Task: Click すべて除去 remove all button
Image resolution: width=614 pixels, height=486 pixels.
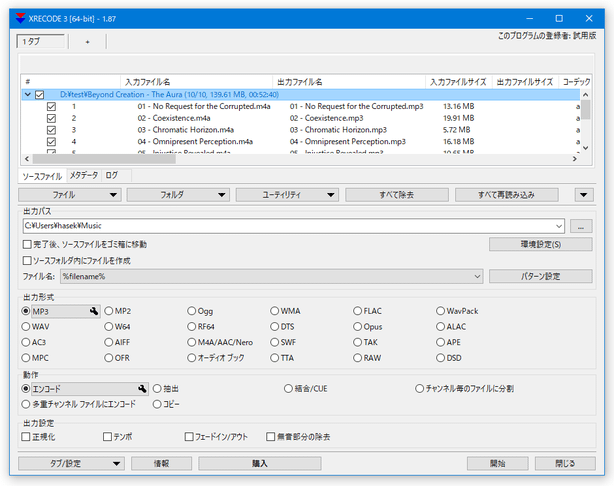Action: pos(397,195)
